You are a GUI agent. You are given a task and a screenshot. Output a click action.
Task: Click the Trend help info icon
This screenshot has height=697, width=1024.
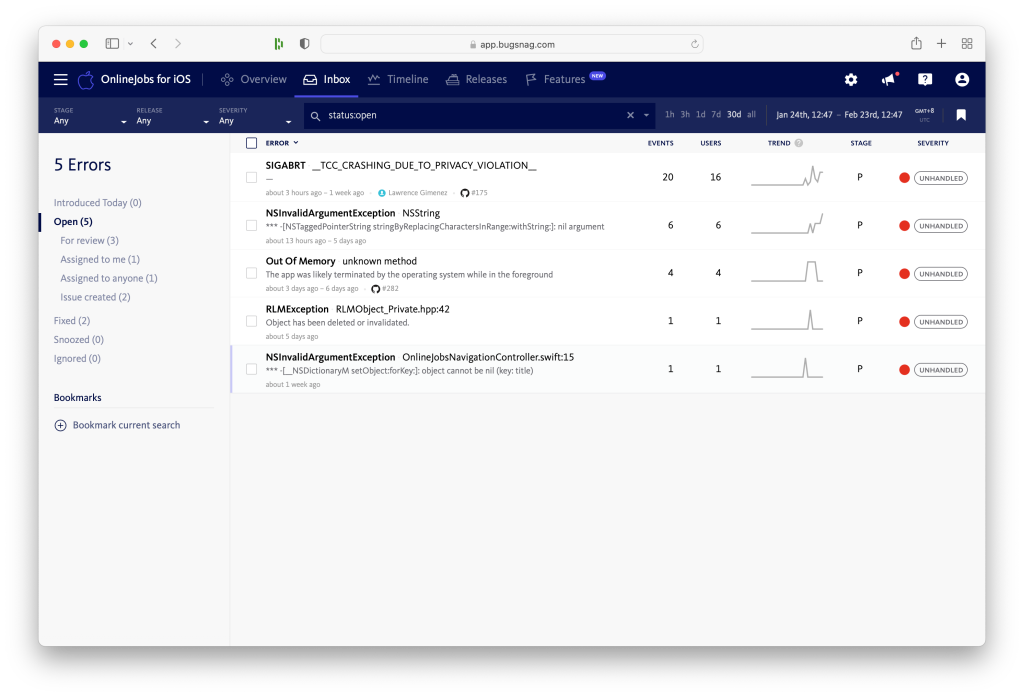[x=799, y=143]
